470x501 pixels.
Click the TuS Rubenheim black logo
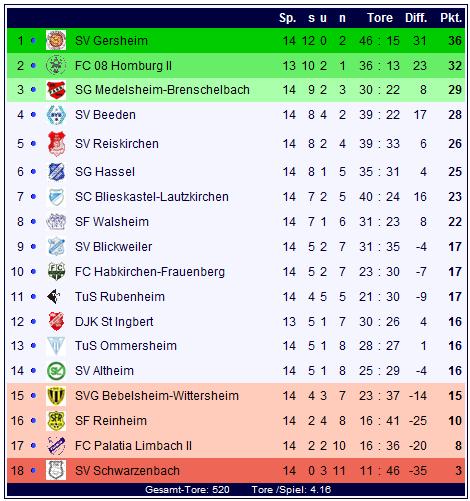click(54, 296)
